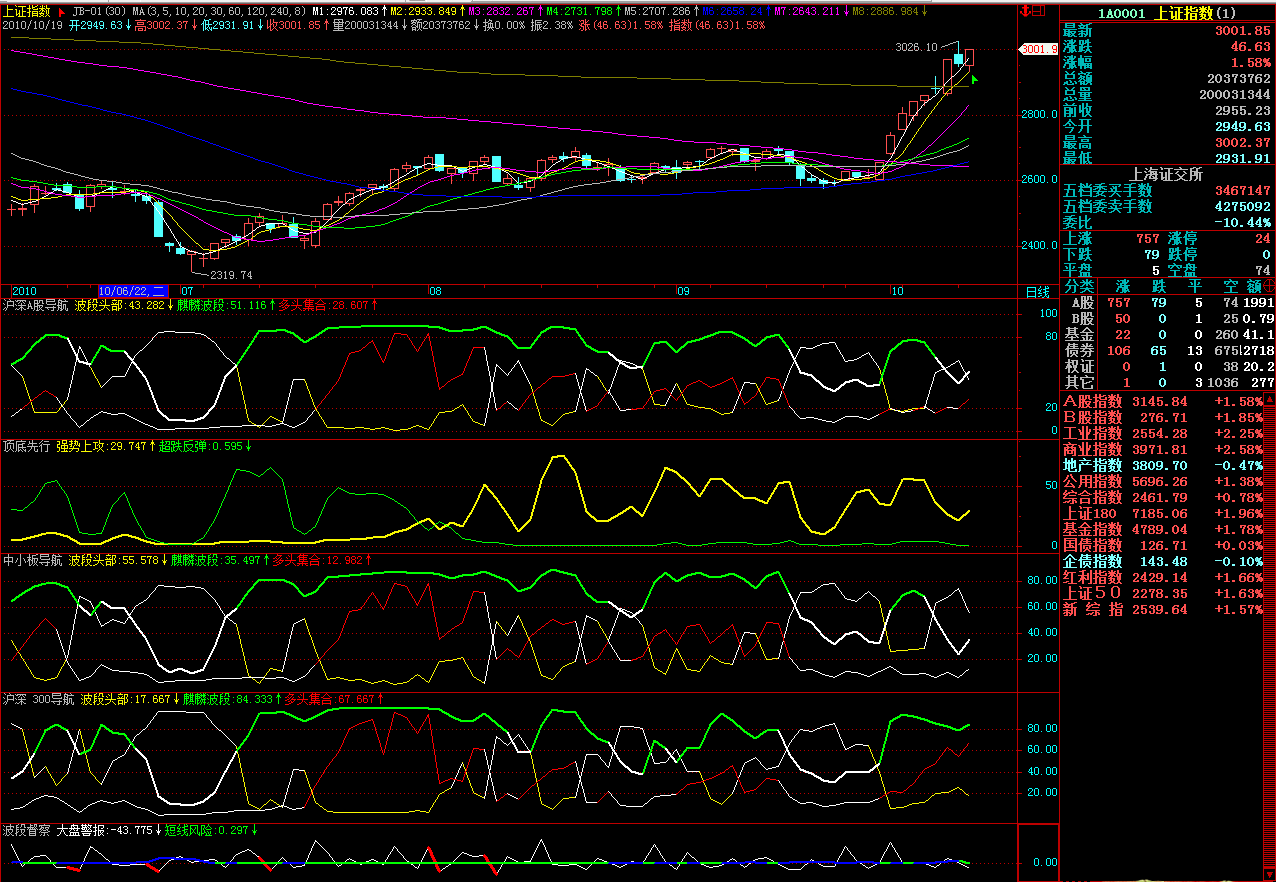Select the 权证 row in the category table

pos(1168,366)
